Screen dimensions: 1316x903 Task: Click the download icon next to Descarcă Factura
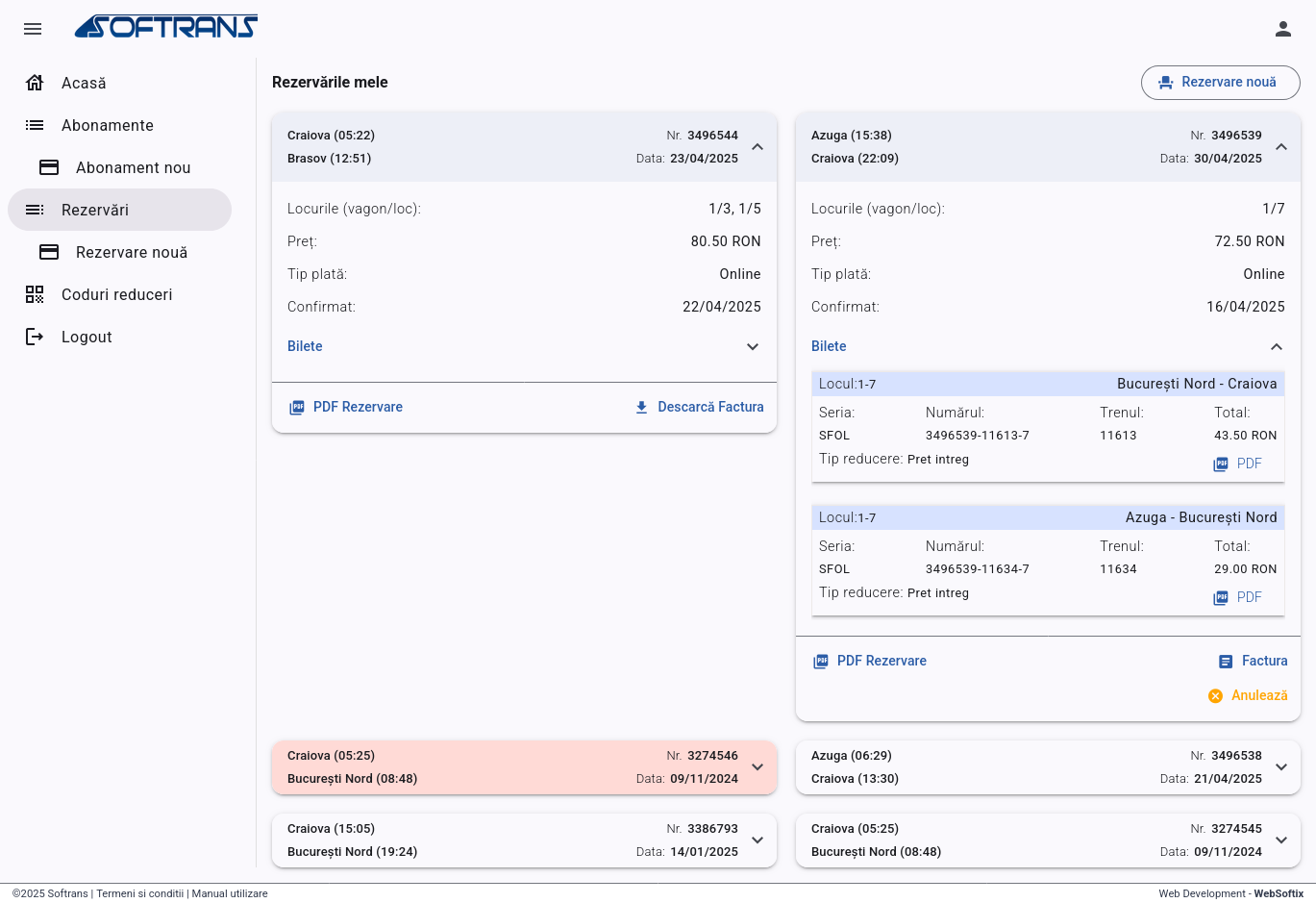click(x=641, y=407)
